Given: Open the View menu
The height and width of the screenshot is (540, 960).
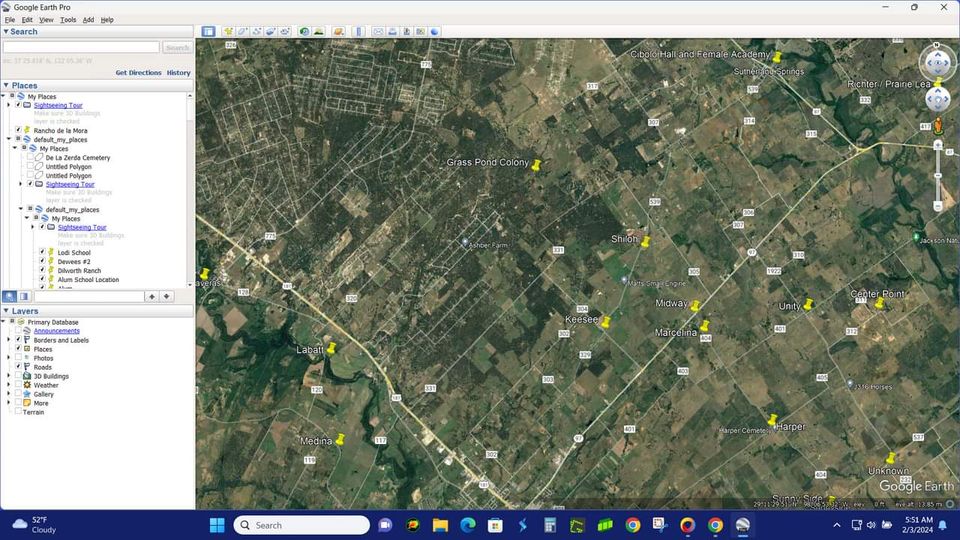Looking at the screenshot, I should [x=46, y=20].
